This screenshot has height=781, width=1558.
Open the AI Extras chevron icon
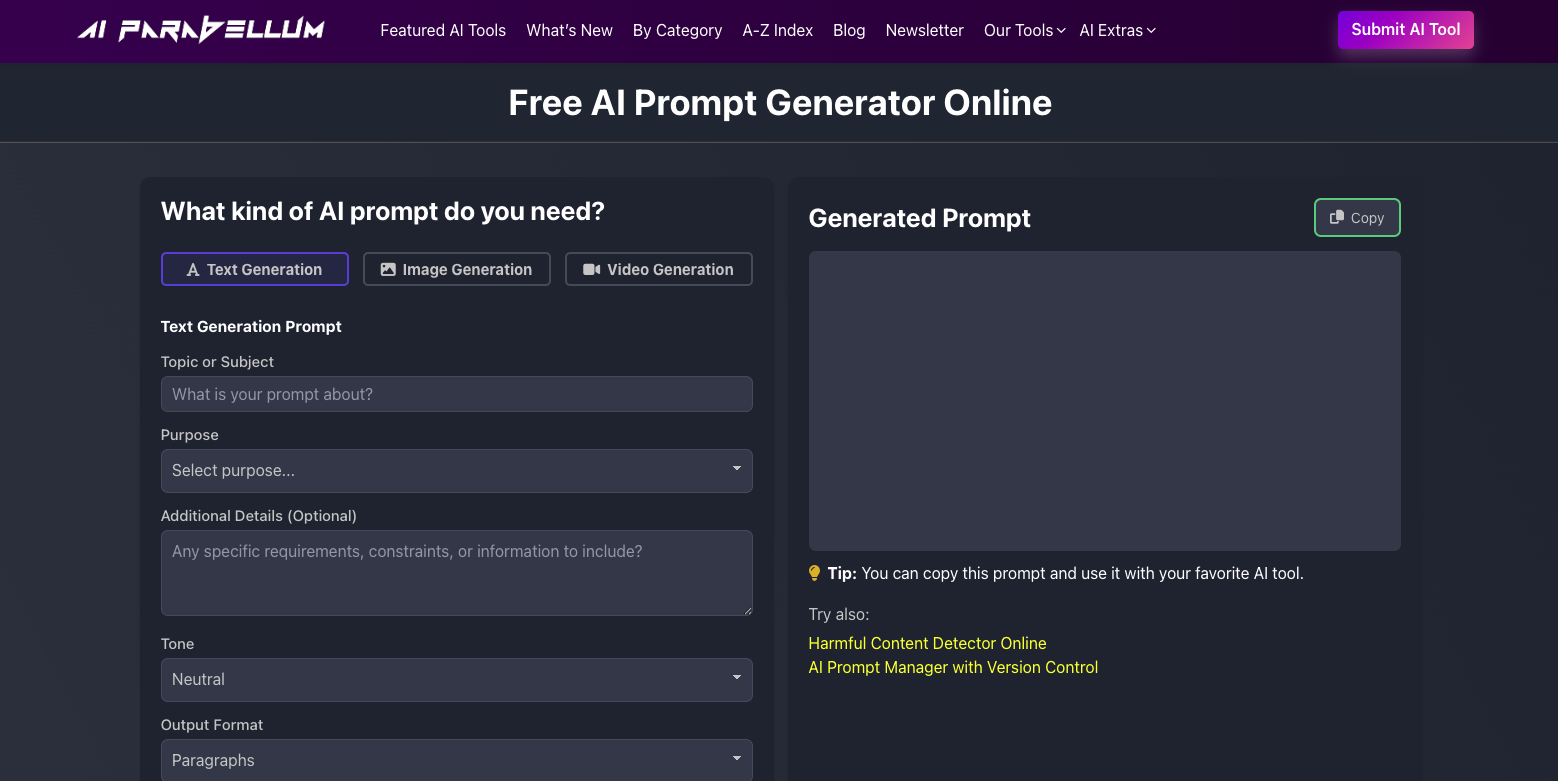[1151, 31]
